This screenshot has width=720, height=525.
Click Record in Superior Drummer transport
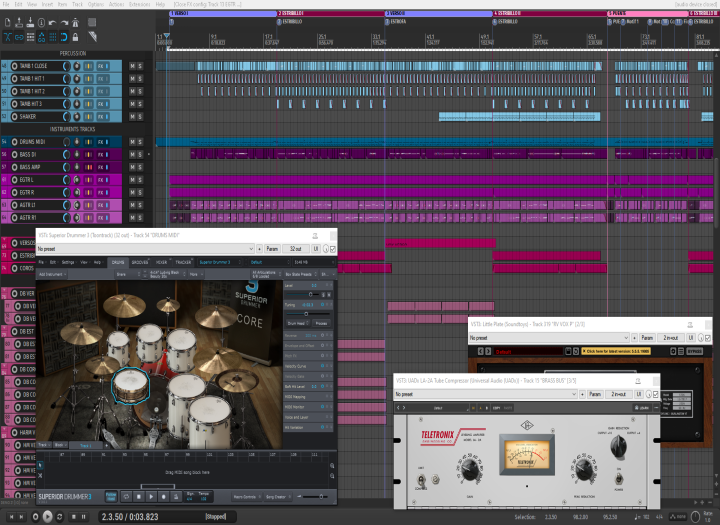pyautogui.click(x=163, y=497)
